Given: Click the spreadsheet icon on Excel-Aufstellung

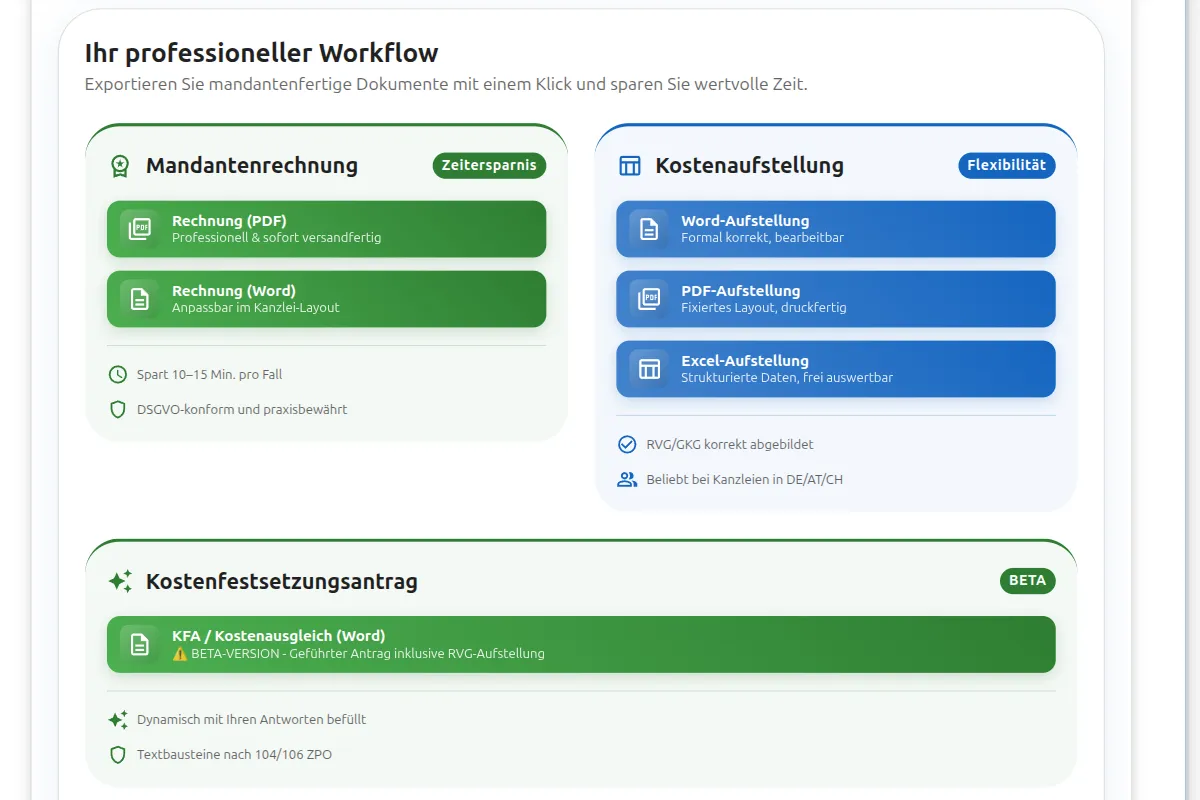Looking at the screenshot, I should tap(649, 368).
